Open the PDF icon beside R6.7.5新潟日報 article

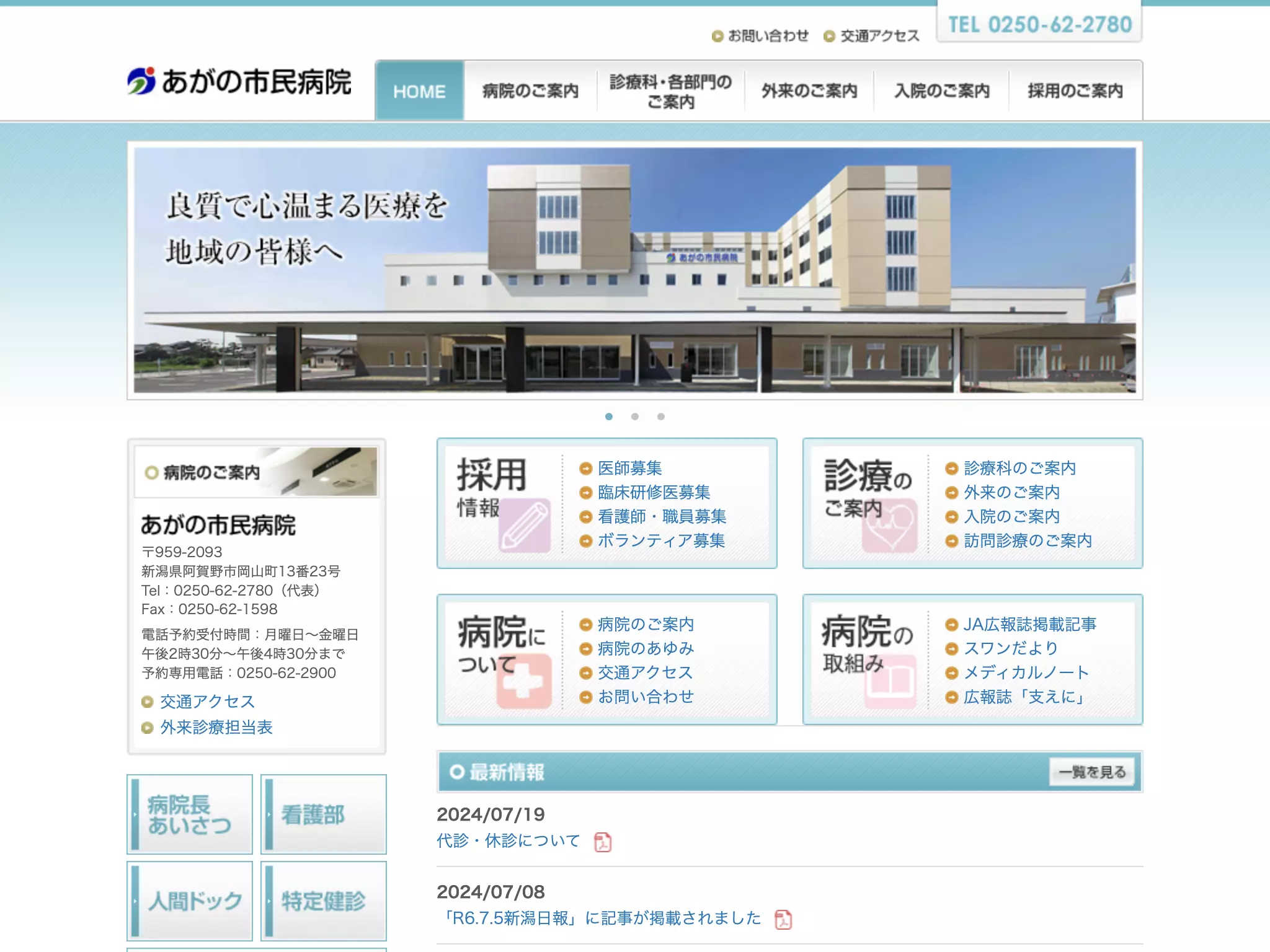tap(783, 919)
